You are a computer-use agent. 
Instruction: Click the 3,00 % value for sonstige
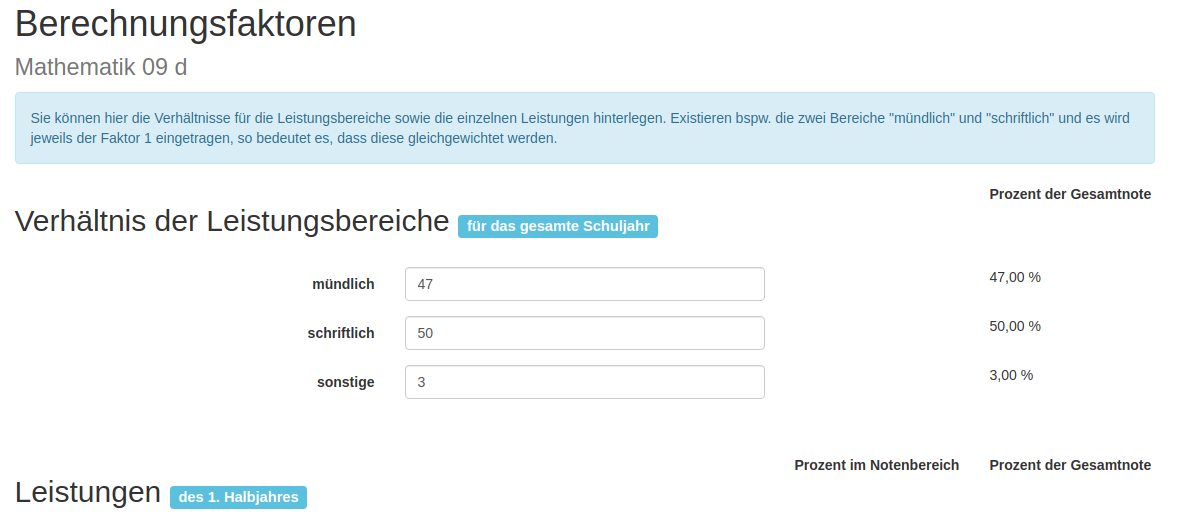point(1010,375)
